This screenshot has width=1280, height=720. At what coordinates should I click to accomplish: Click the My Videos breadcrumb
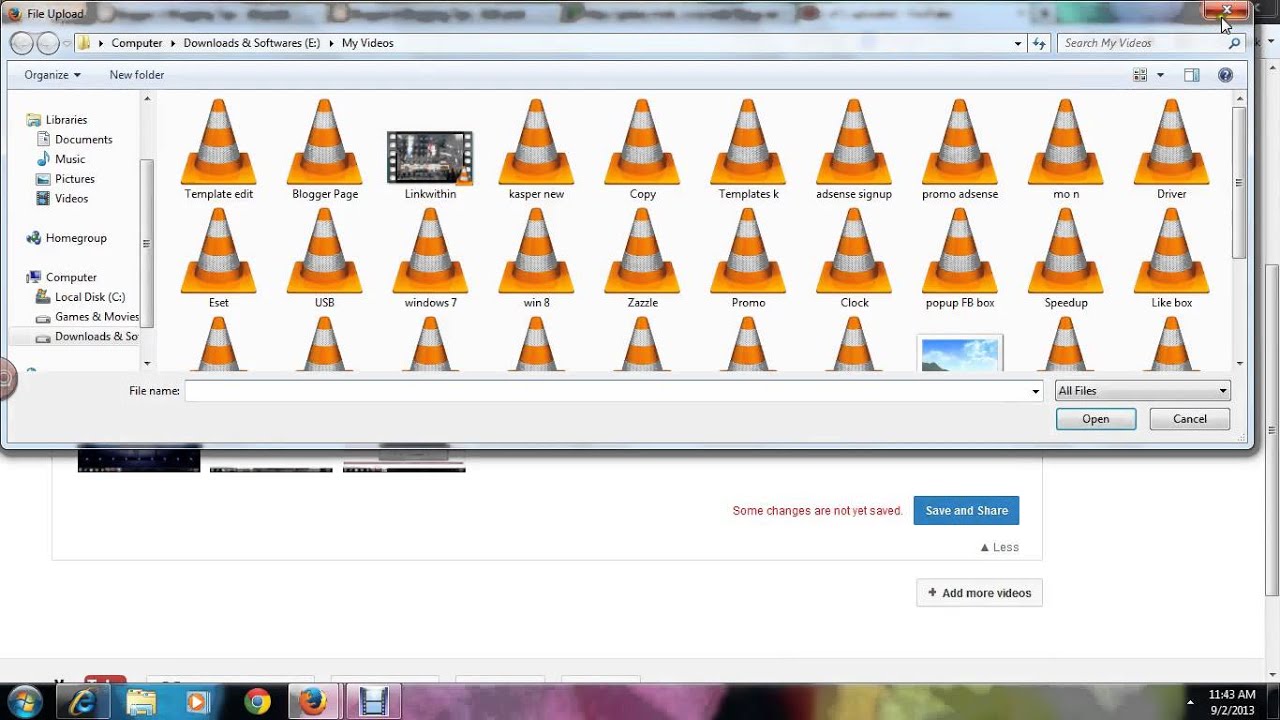(368, 43)
